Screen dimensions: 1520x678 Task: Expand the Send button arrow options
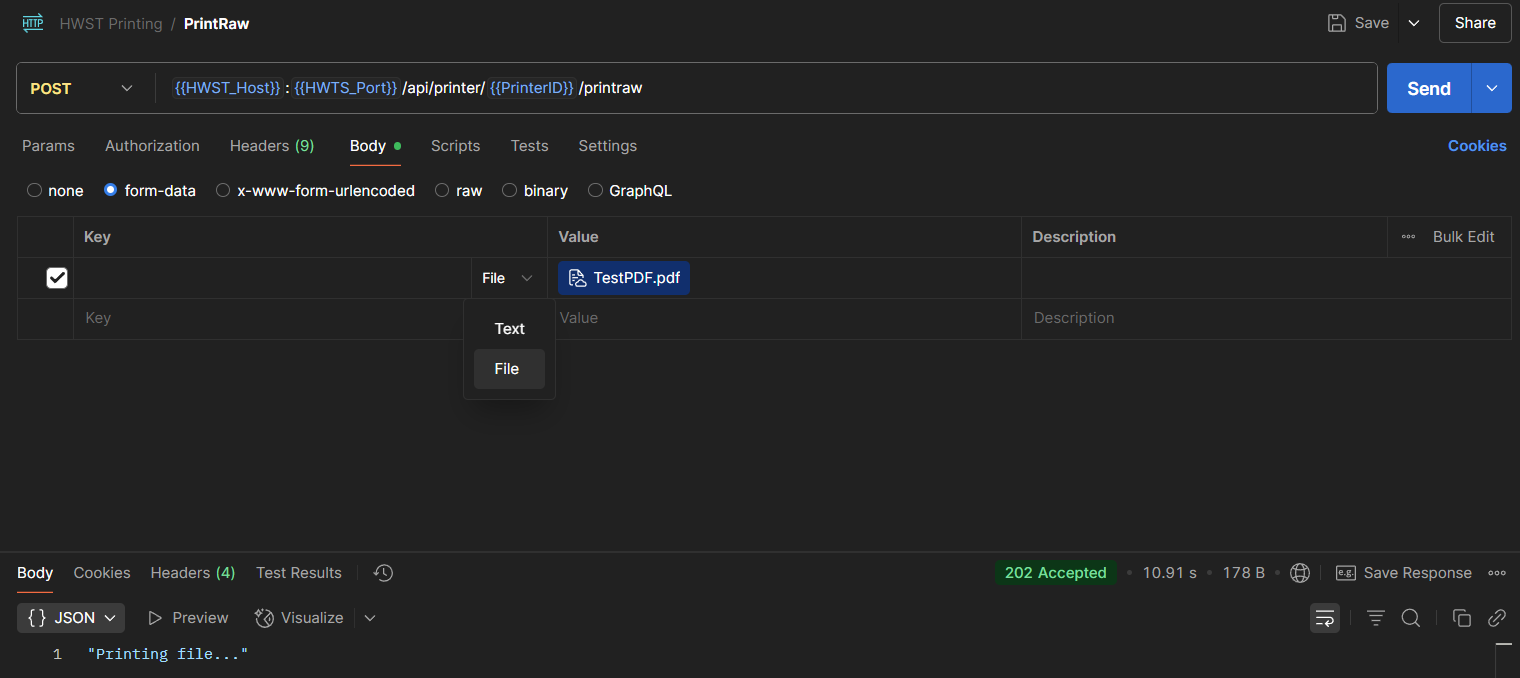coord(1491,88)
